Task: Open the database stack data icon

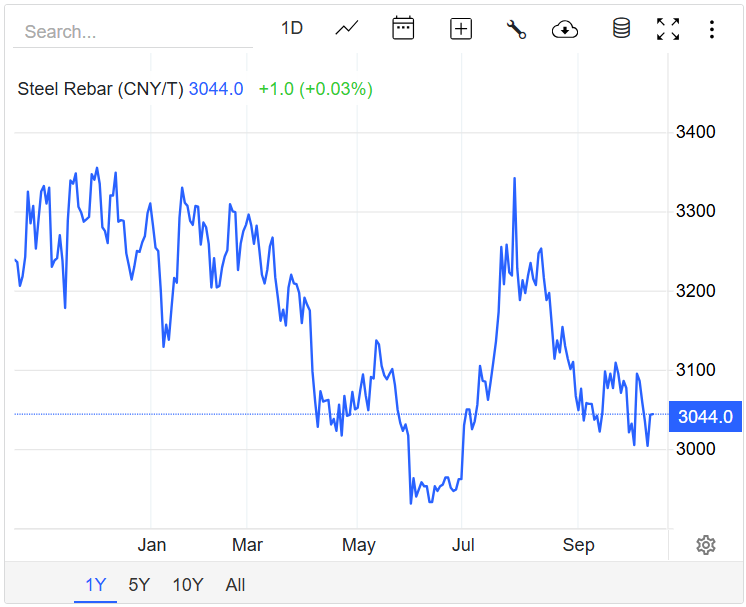Action: 621,29
